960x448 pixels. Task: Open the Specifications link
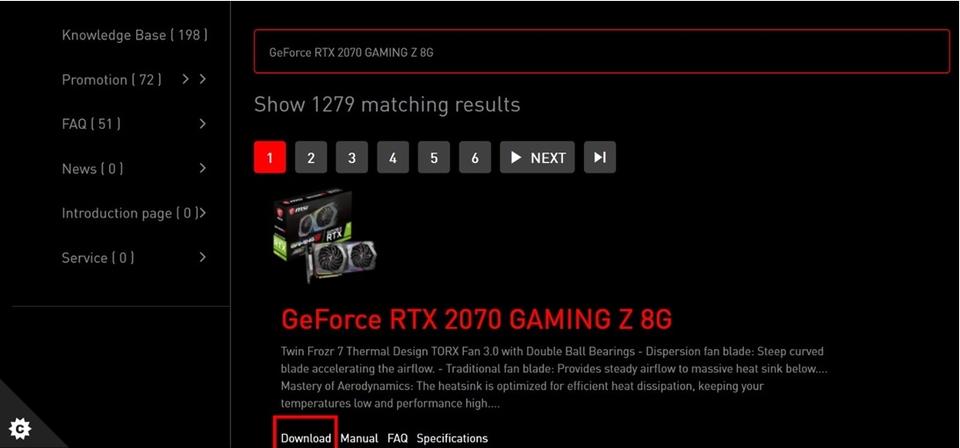[452, 438]
